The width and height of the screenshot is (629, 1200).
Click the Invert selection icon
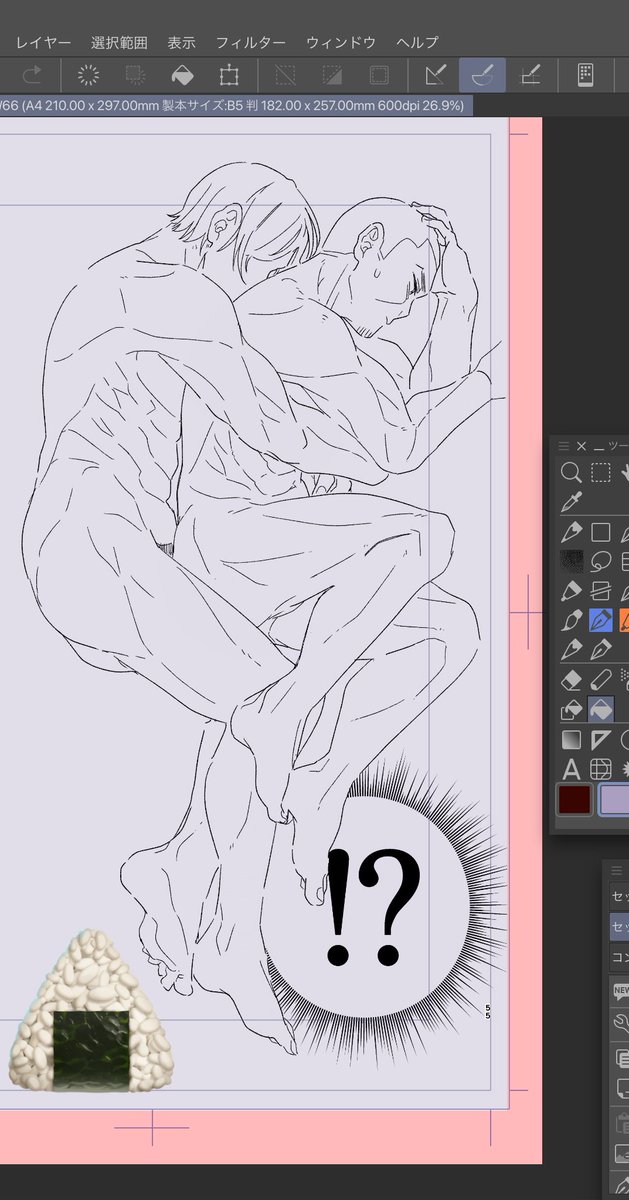333,75
